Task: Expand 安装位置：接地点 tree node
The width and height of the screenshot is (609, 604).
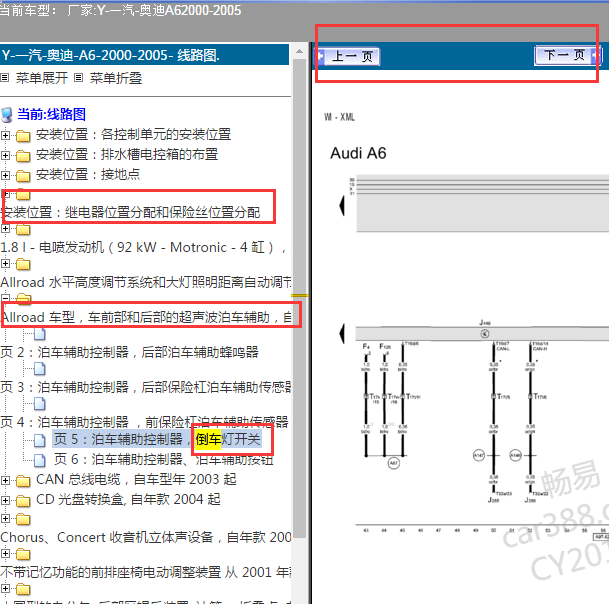Action: pos(5,175)
